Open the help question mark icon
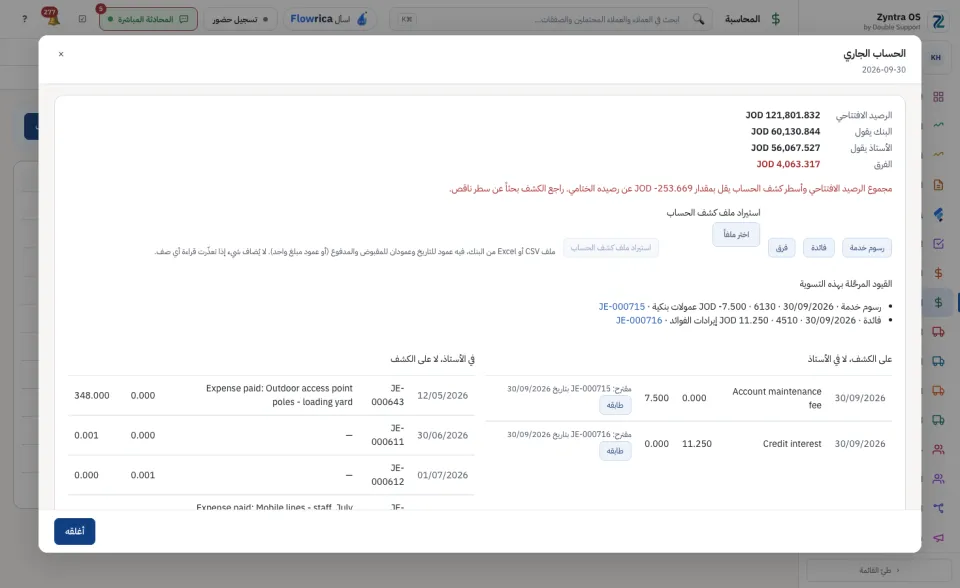Image resolution: width=960 pixels, height=588 pixels. [x=24, y=19]
